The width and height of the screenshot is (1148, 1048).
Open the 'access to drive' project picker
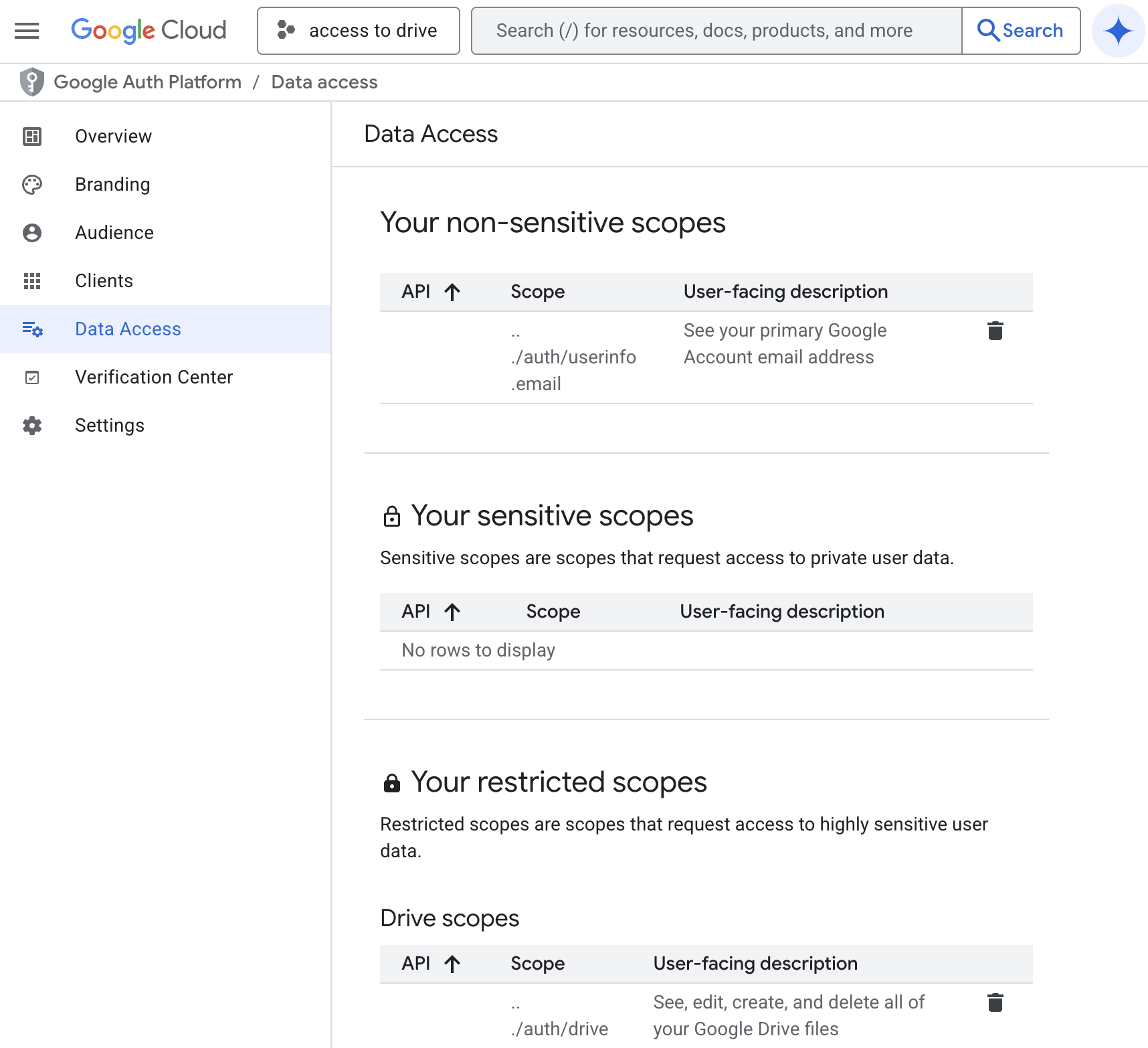tap(358, 30)
